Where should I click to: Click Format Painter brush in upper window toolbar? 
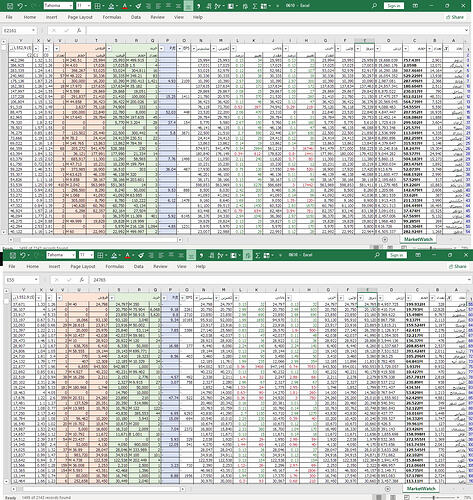click(138, 6)
